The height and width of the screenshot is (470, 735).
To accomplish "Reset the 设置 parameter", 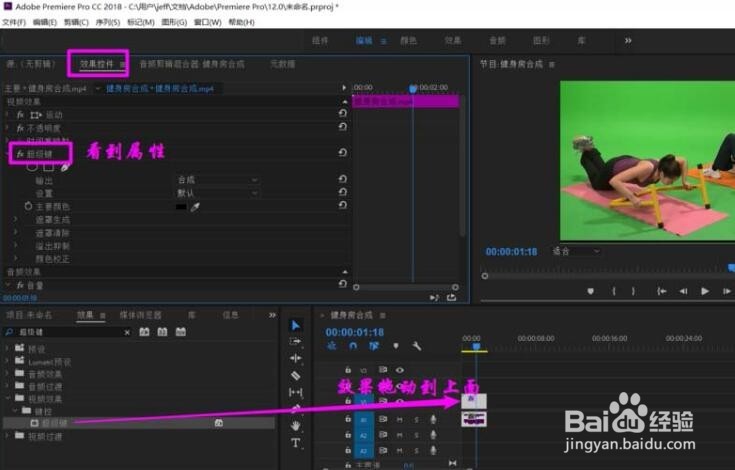I will 343,192.
